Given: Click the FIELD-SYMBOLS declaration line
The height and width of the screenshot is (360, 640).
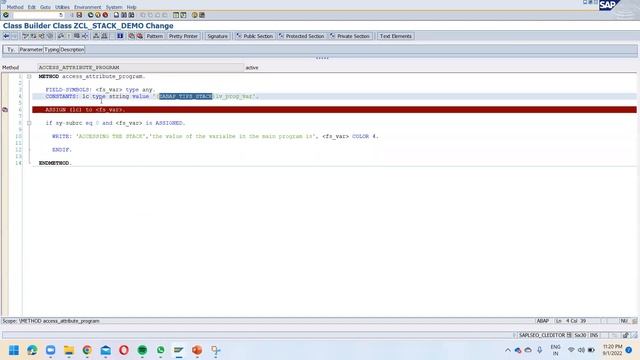Looking at the screenshot, I should click(100, 89).
